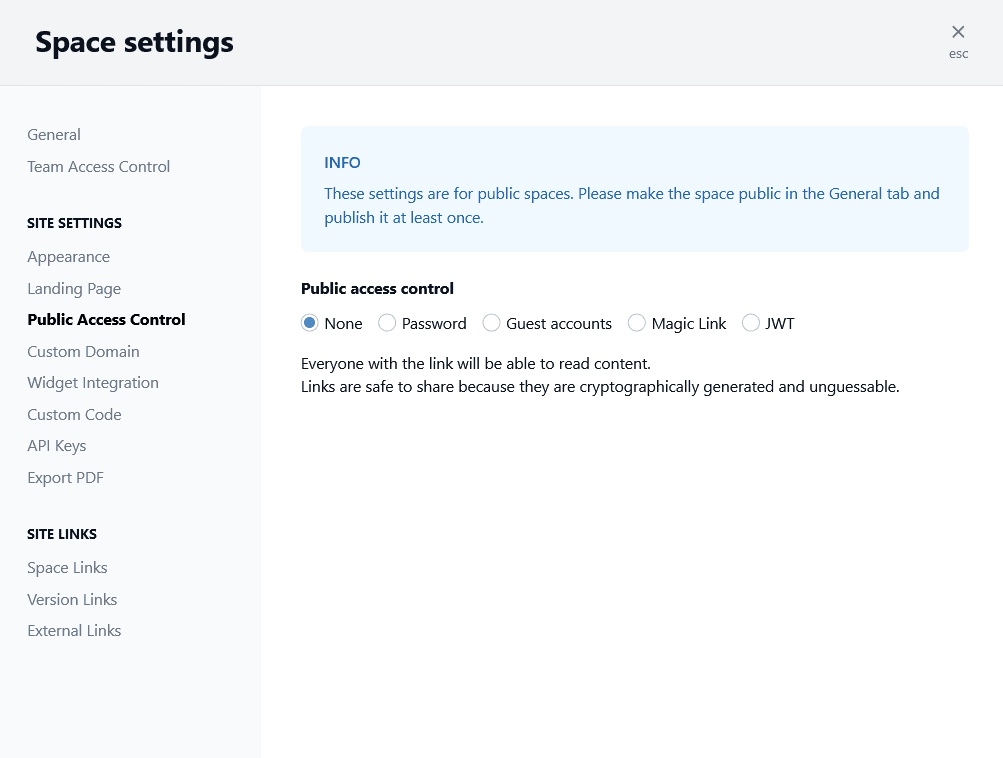Choose Guest accounts access control
The image size is (1003, 758).
(491, 323)
